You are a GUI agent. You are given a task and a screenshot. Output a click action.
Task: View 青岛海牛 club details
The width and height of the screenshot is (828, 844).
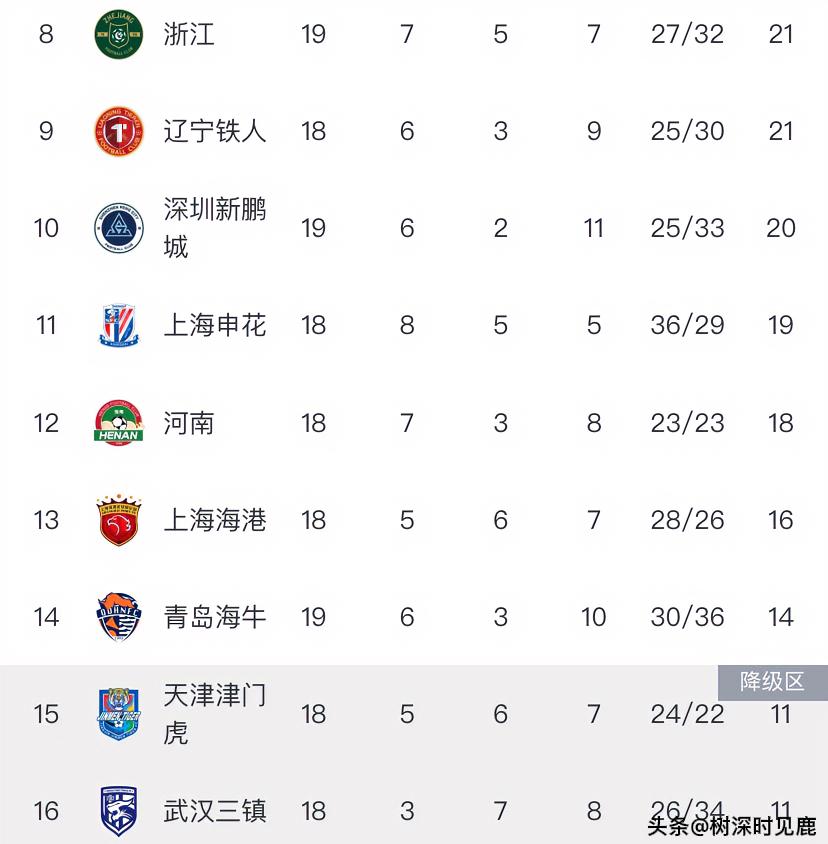[x=215, y=617]
